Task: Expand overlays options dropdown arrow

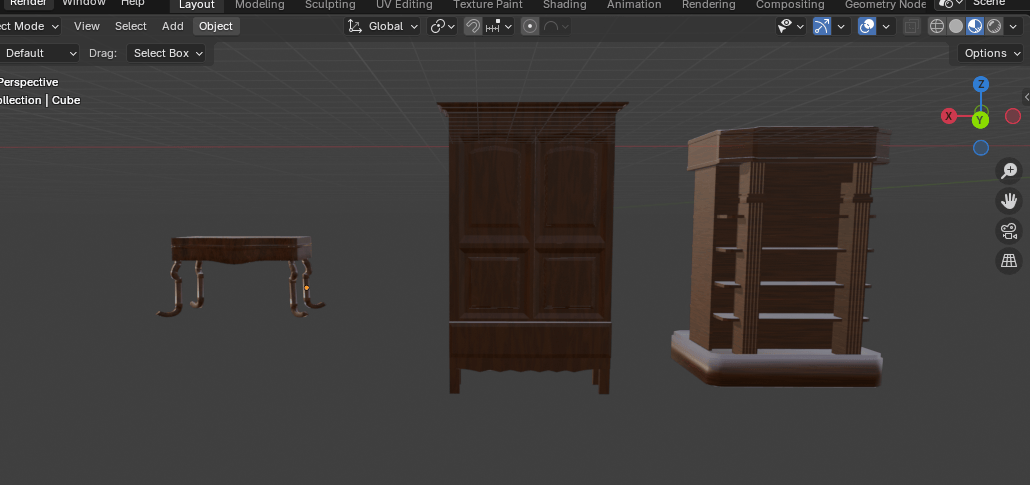Action: (886, 26)
